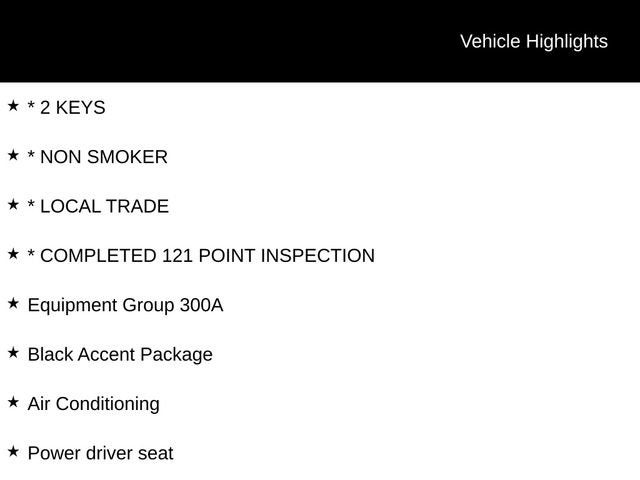Viewport: 640px width, 480px height.
Task: Select the 'Power driver seat' item
Action: point(100,453)
